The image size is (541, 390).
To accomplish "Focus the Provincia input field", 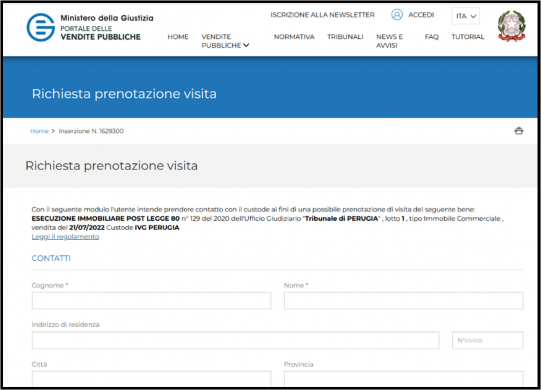I will [x=403, y=378].
